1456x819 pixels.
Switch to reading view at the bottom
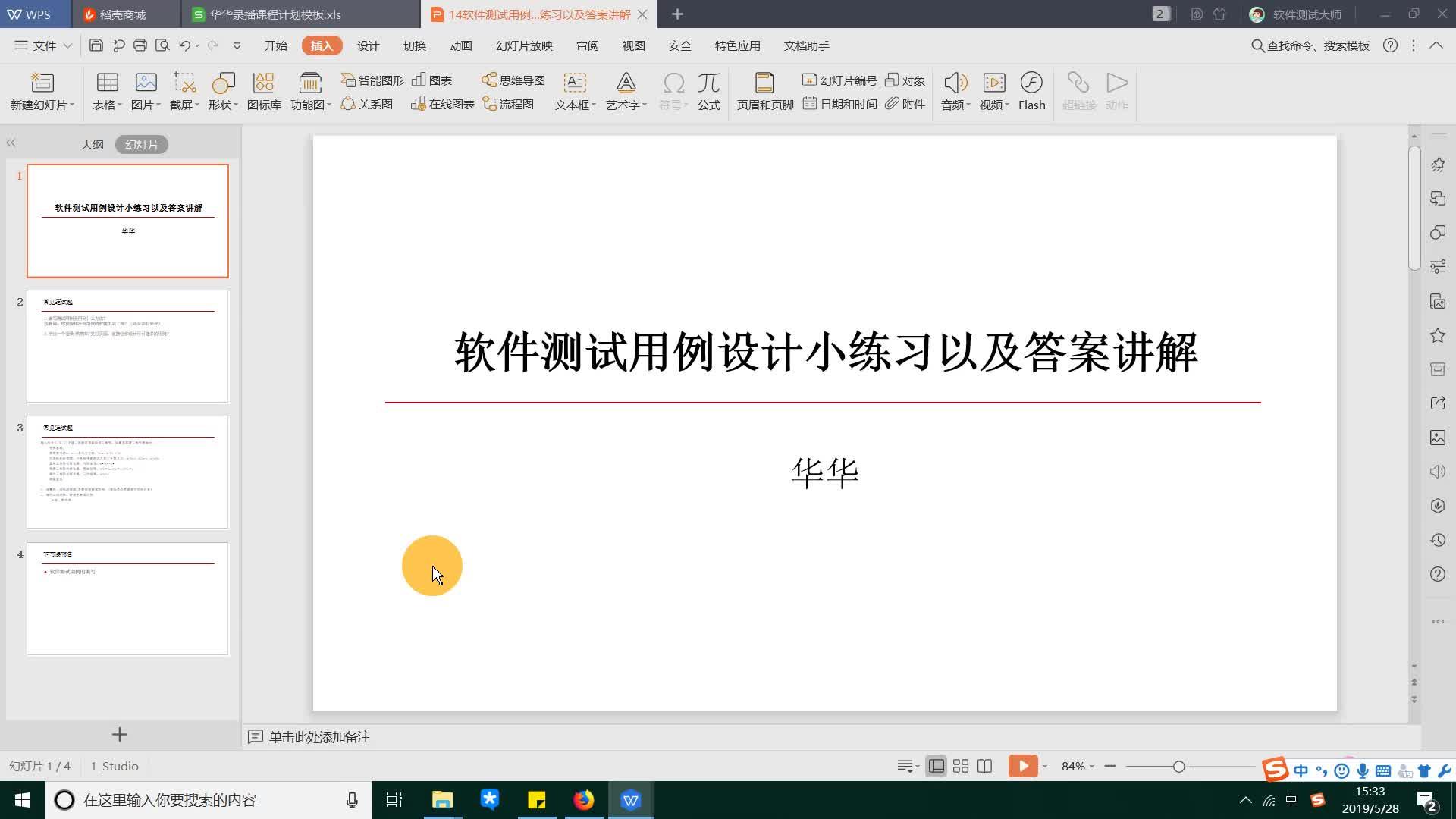pyautogui.click(x=984, y=766)
